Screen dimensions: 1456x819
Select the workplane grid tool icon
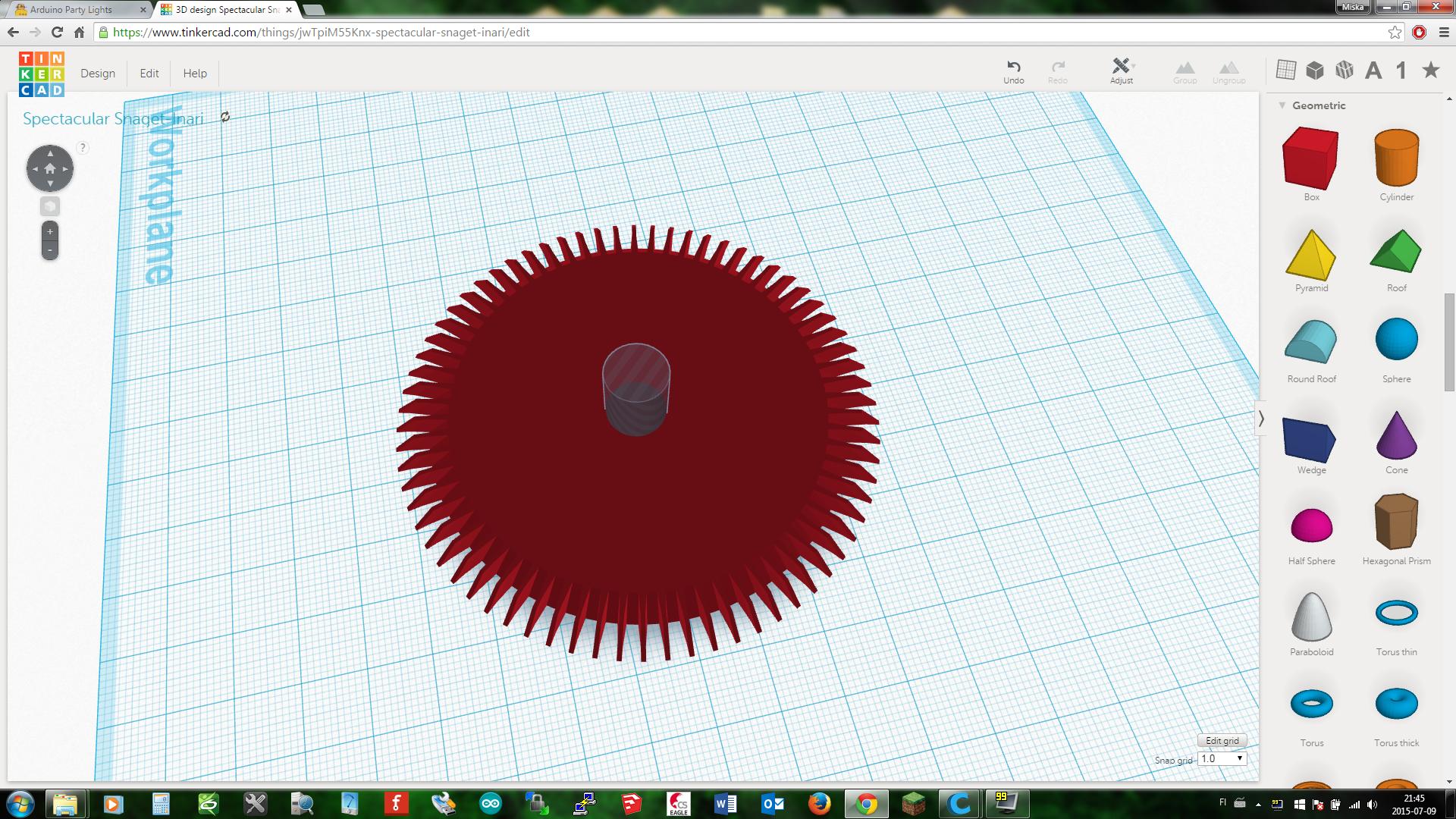pyautogui.click(x=1285, y=70)
